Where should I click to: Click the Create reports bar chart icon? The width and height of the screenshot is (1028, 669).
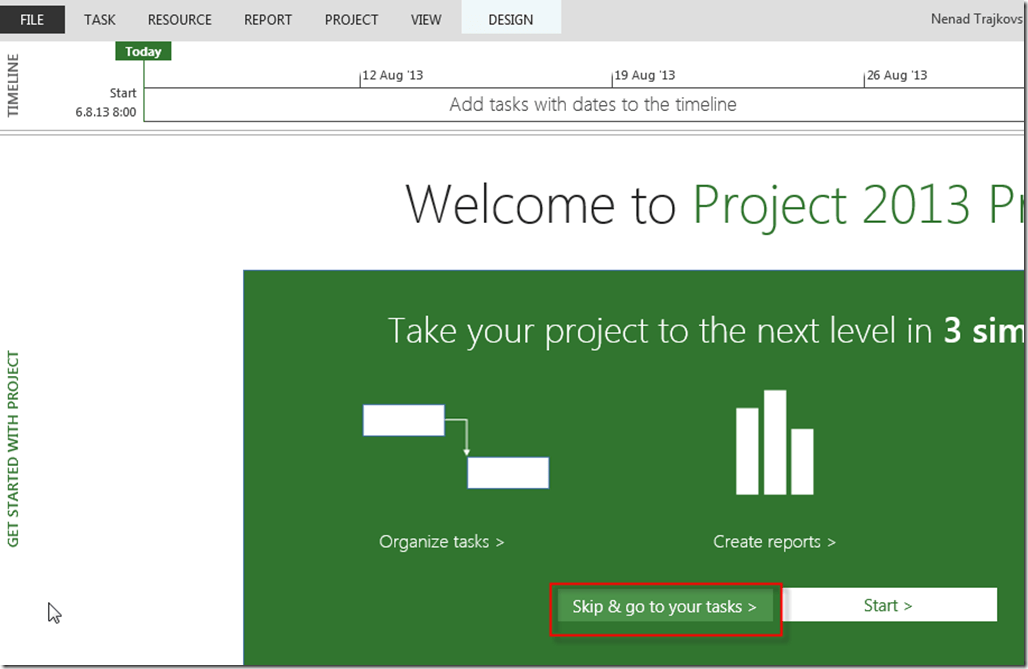click(774, 442)
